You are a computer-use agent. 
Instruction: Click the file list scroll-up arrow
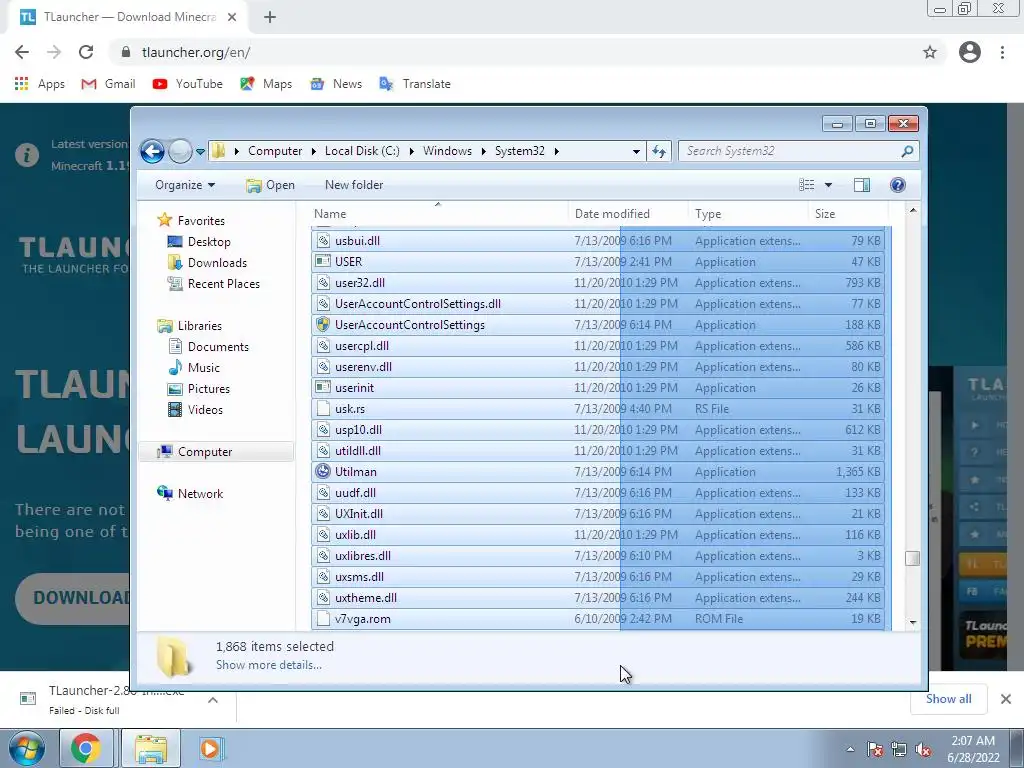point(913,210)
